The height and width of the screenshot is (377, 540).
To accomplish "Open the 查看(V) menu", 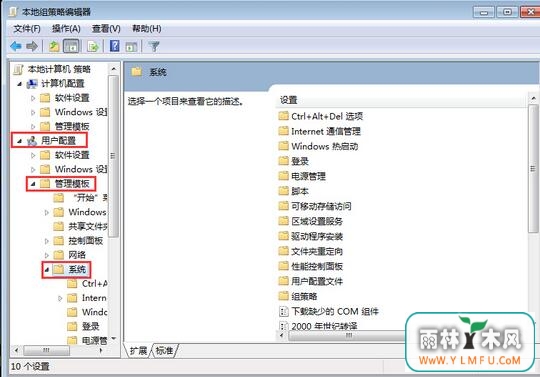I will click(x=106, y=29).
